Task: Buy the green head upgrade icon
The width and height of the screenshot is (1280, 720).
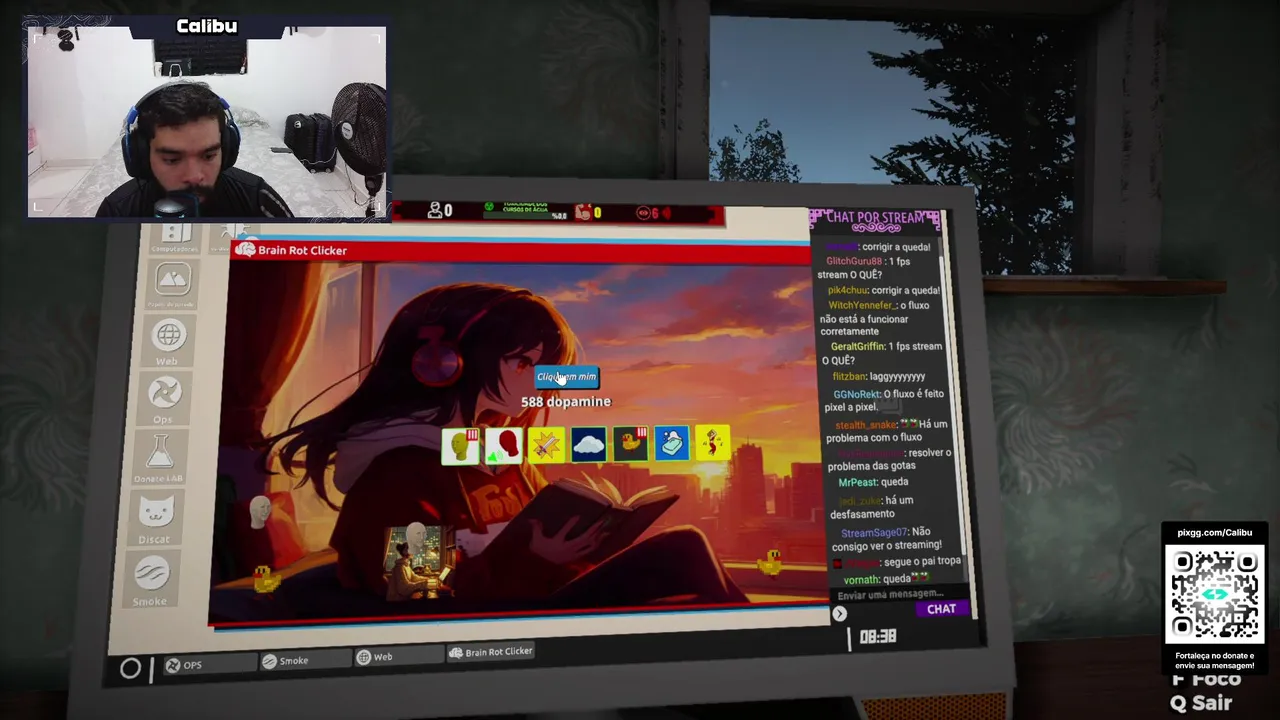Action: pos(461,445)
